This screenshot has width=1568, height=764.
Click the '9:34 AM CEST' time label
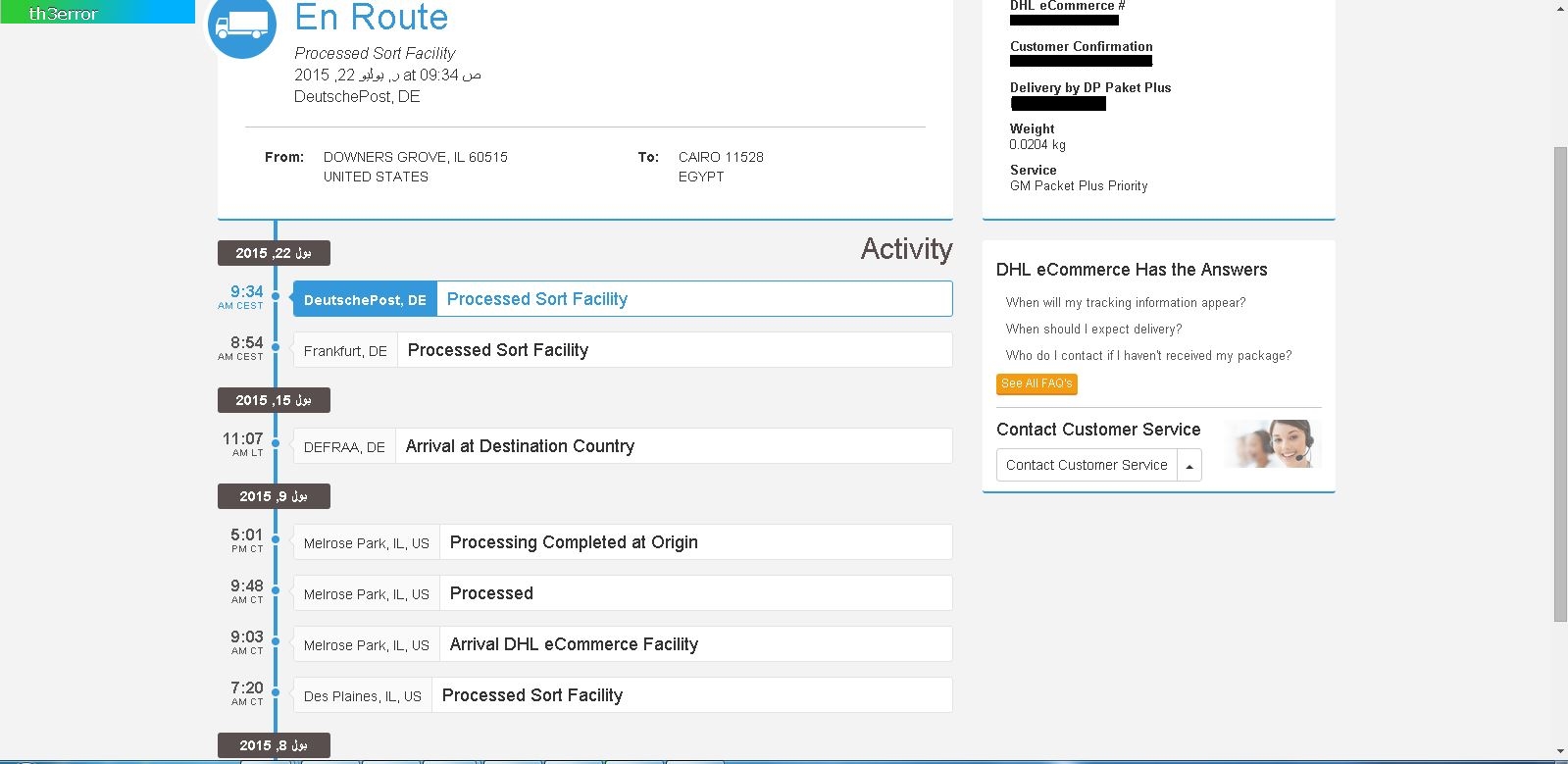[241, 297]
